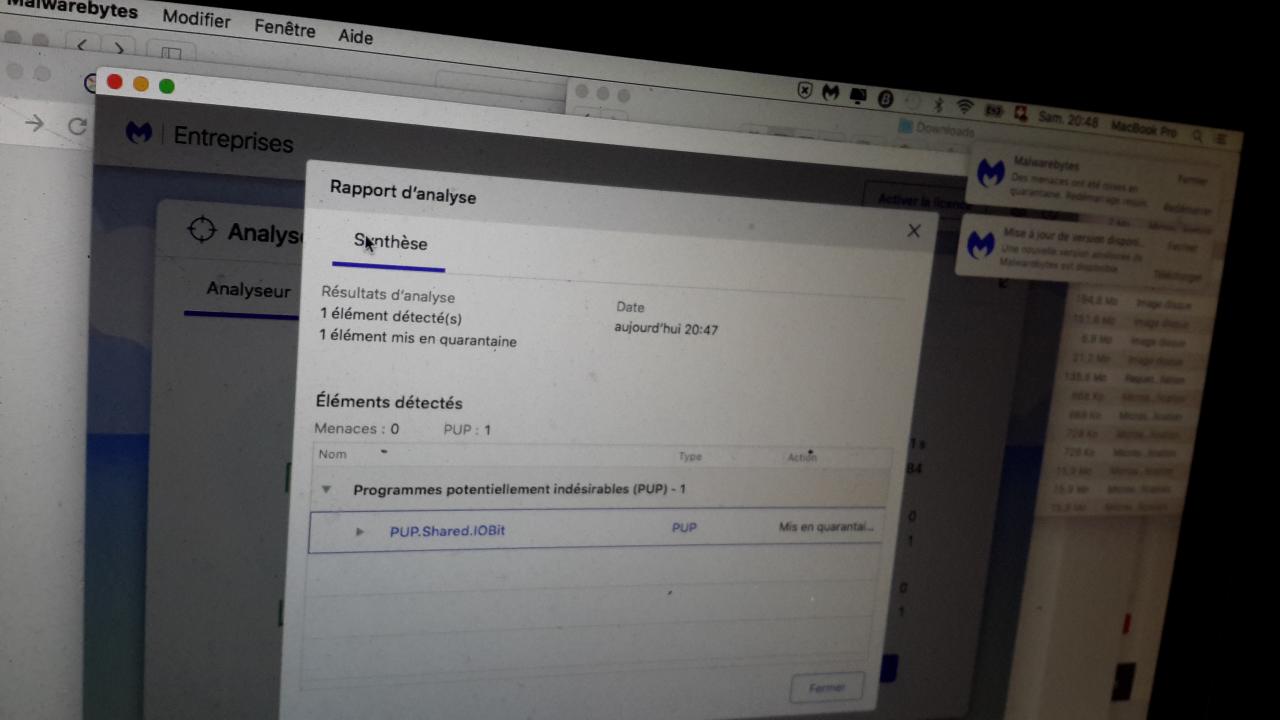This screenshot has height=720, width=1280.
Task: Open the Malwarebytes menu bar status icon
Action: coord(830,93)
